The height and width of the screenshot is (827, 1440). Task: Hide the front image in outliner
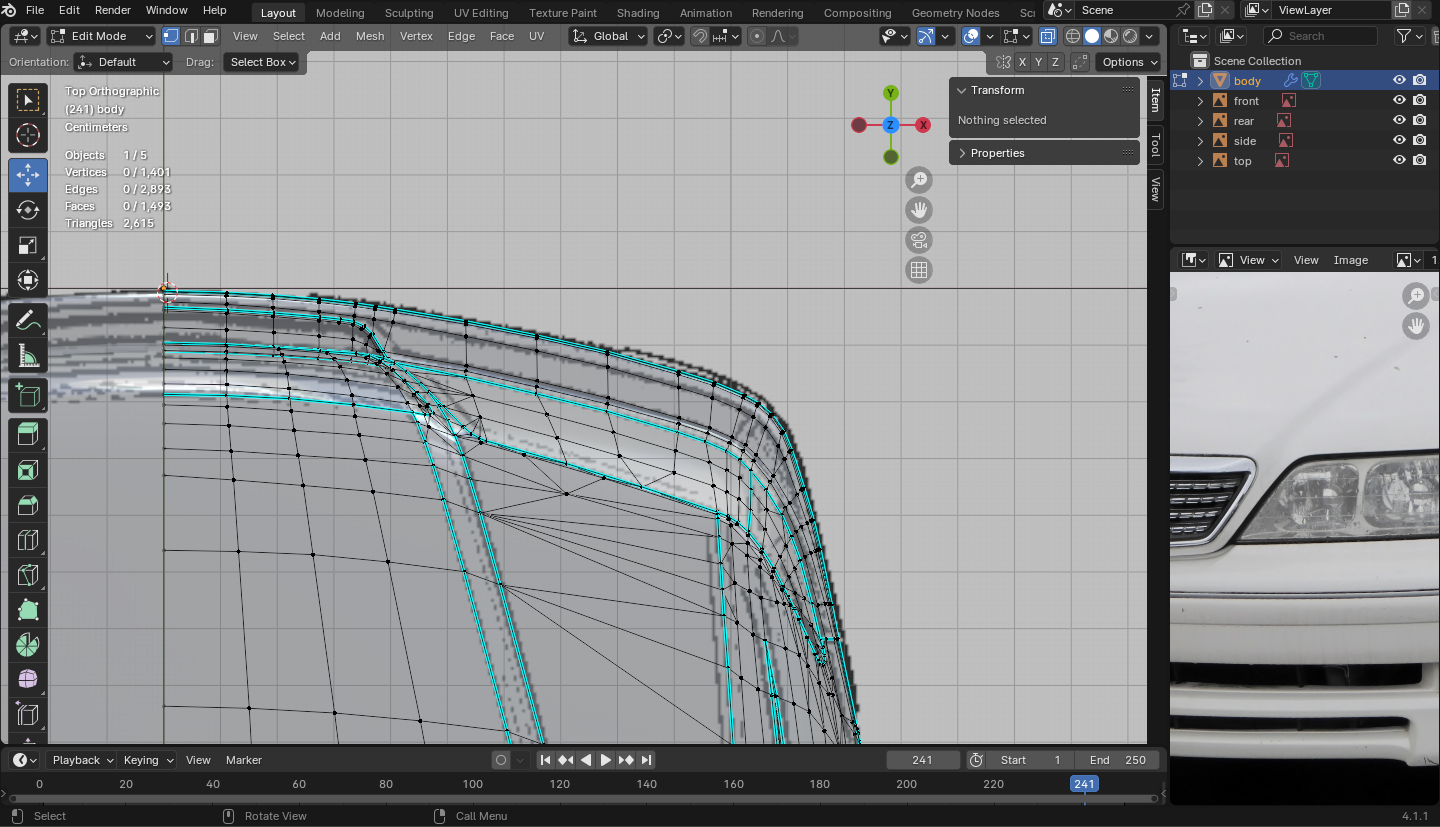1399,101
